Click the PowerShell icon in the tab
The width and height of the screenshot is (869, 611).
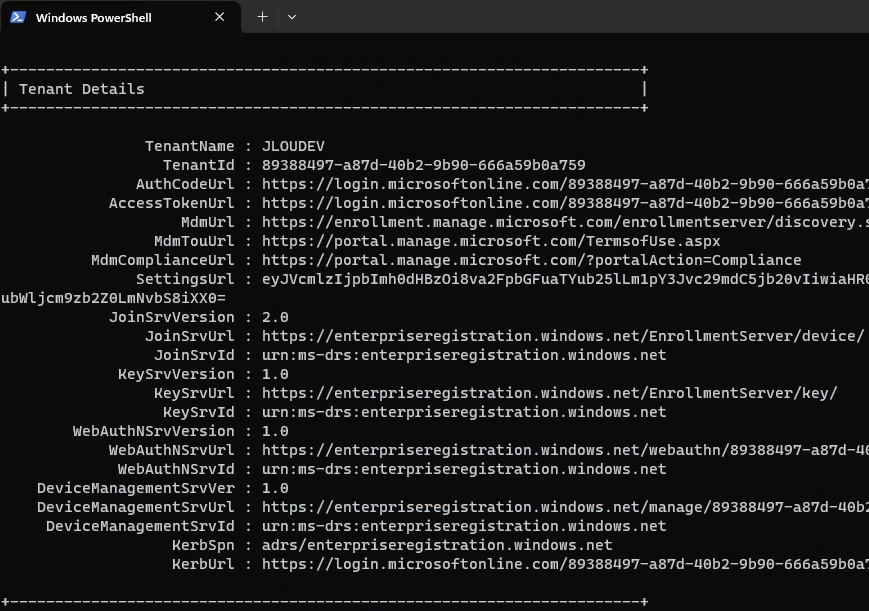(x=18, y=18)
